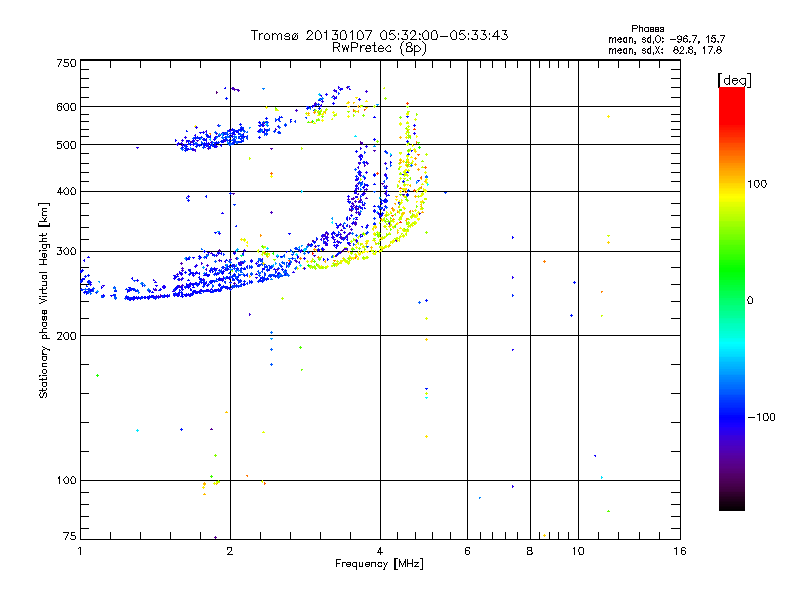Click the 'Phases' header text

tap(647, 29)
